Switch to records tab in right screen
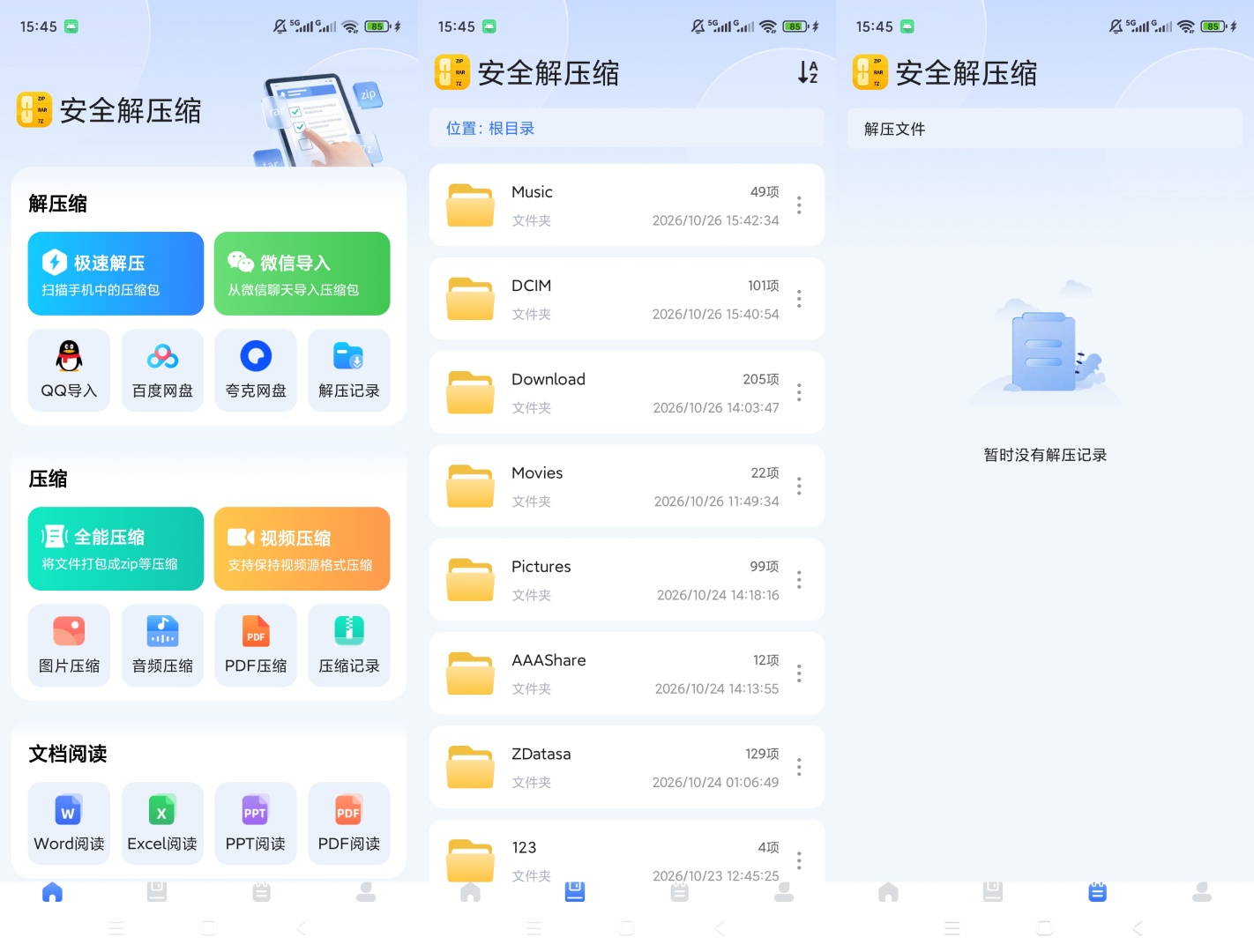The width and height of the screenshot is (1254, 952). click(x=1097, y=892)
